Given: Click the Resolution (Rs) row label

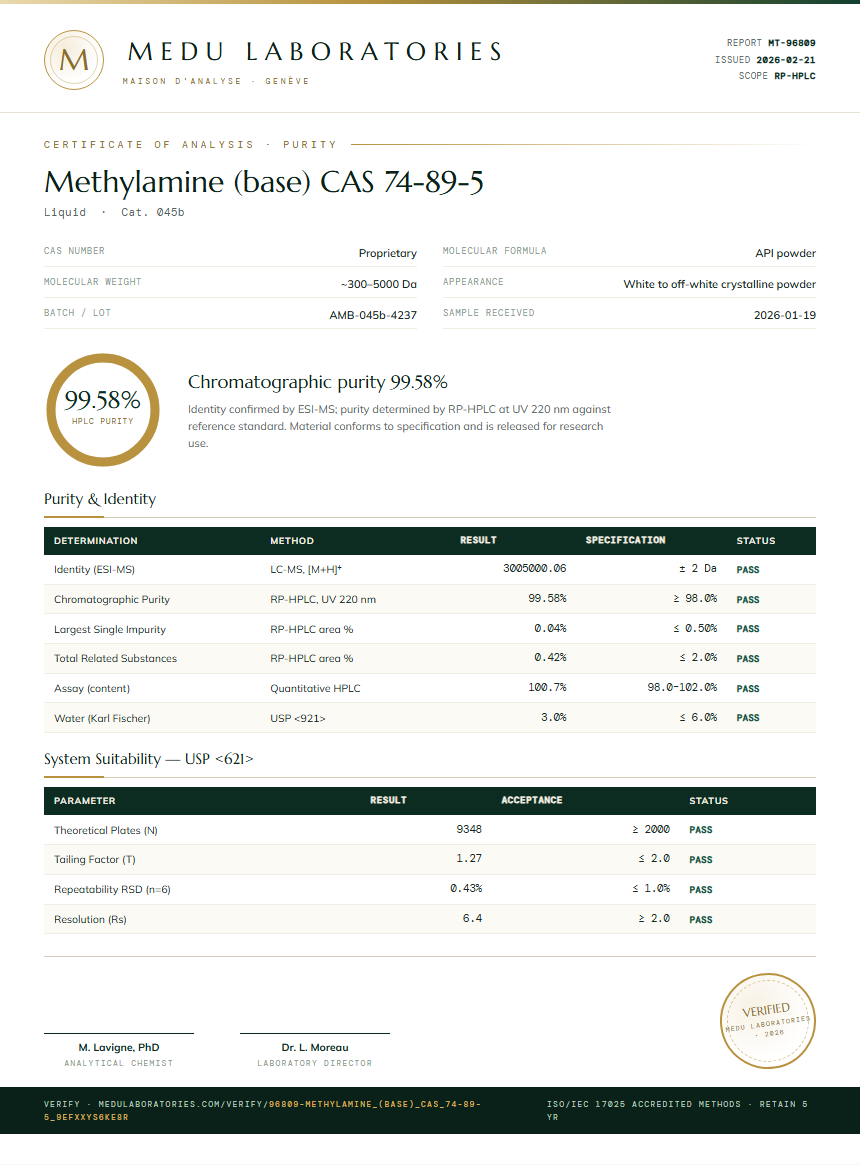Looking at the screenshot, I should click(x=90, y=920).
